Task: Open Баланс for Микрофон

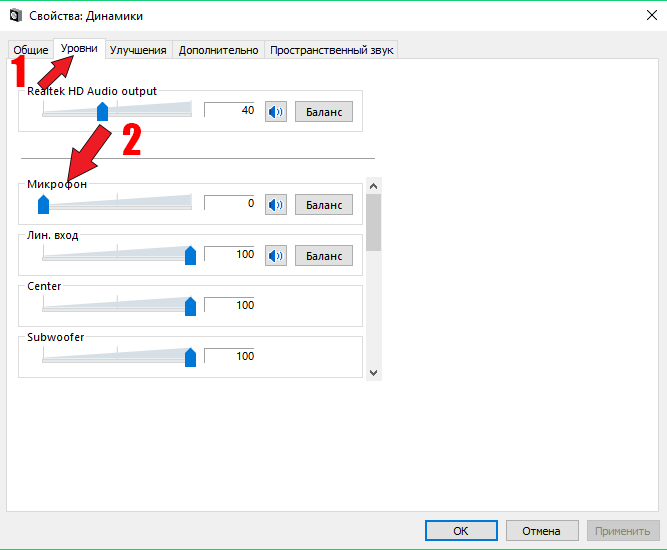Action: pos(323,205)
